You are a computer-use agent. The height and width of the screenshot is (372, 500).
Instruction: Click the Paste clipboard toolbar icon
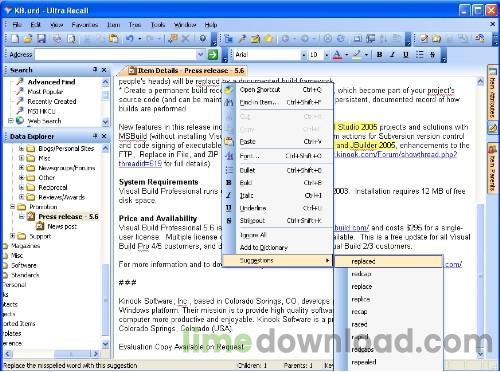point(114,39)
